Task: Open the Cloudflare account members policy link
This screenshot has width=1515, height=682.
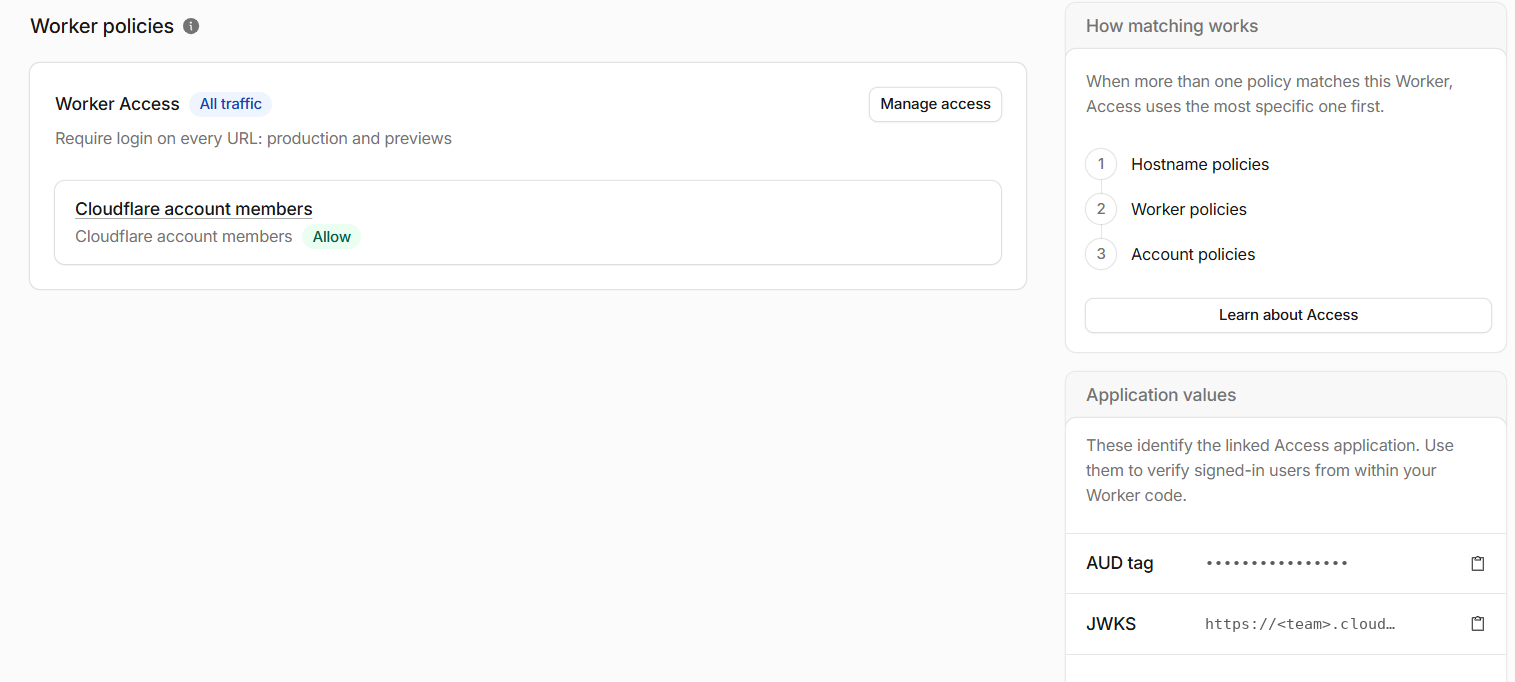Action: 194,209
